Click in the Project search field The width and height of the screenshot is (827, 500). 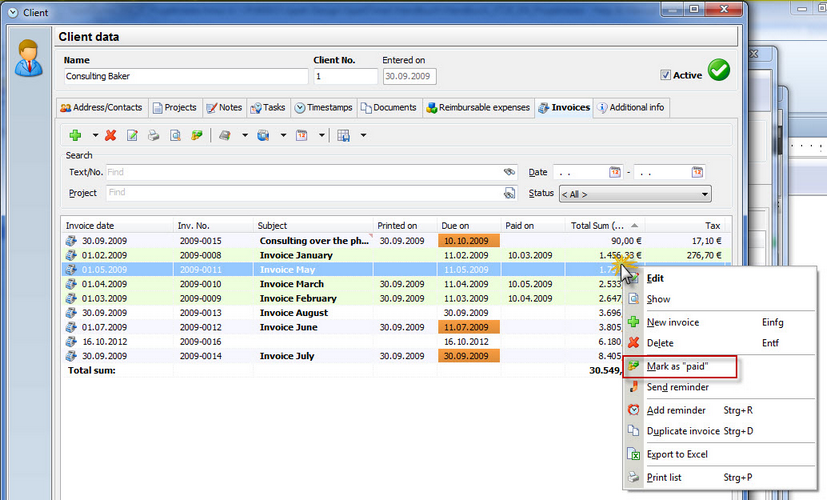pos(311,193)
